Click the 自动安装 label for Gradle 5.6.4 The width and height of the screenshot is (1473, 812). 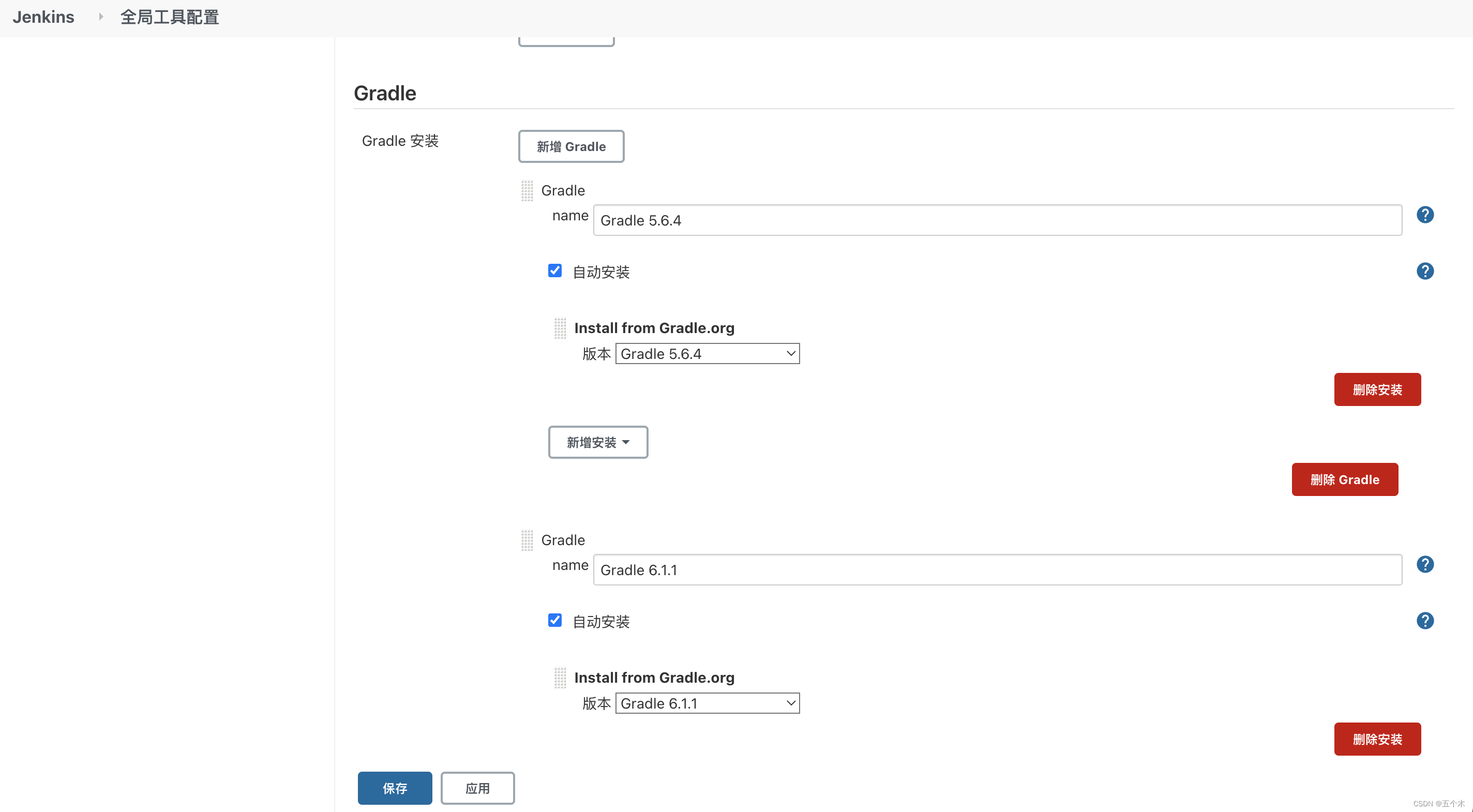(601, 272)
